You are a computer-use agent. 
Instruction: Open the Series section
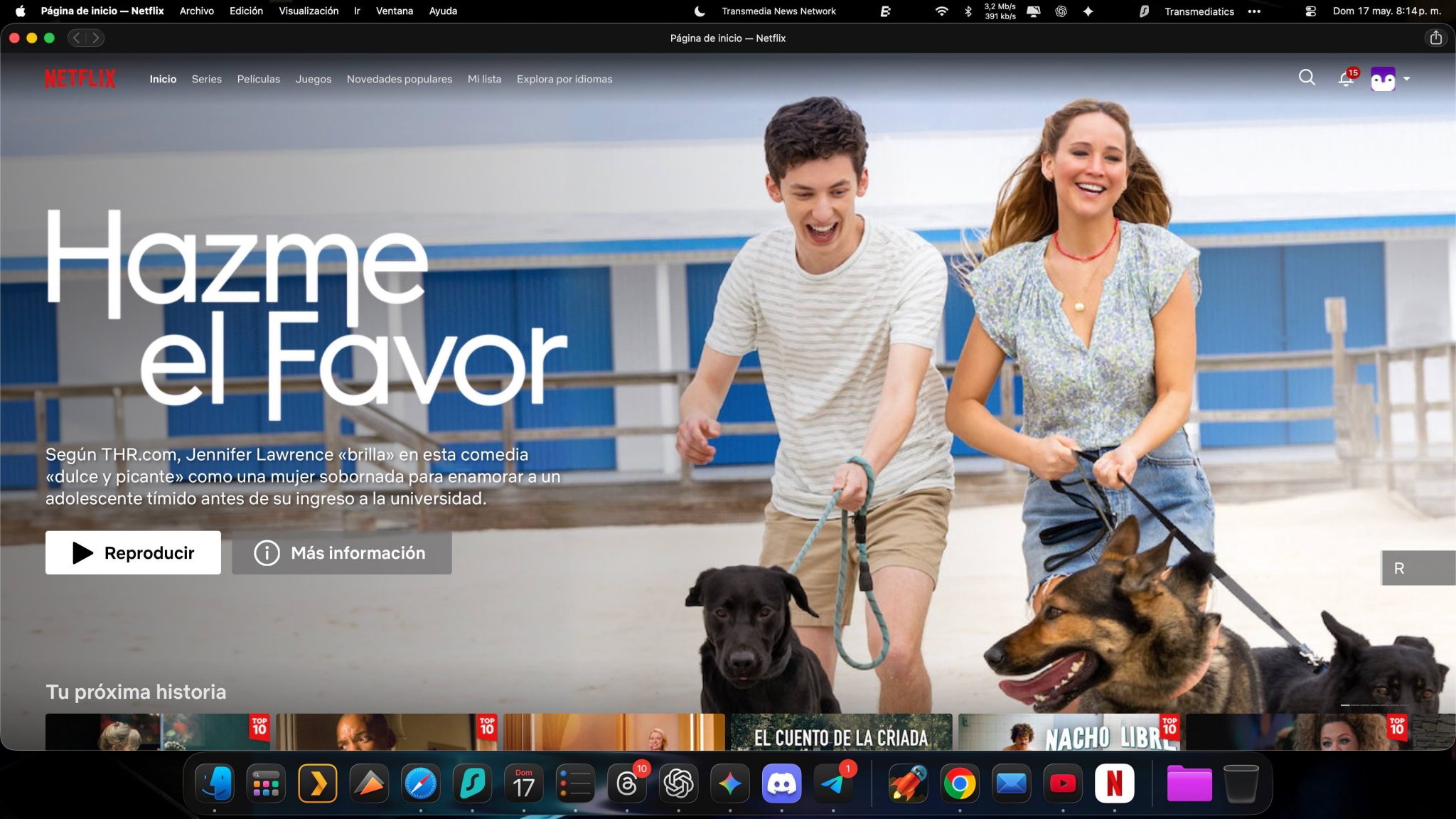click(x=207, y=79)
